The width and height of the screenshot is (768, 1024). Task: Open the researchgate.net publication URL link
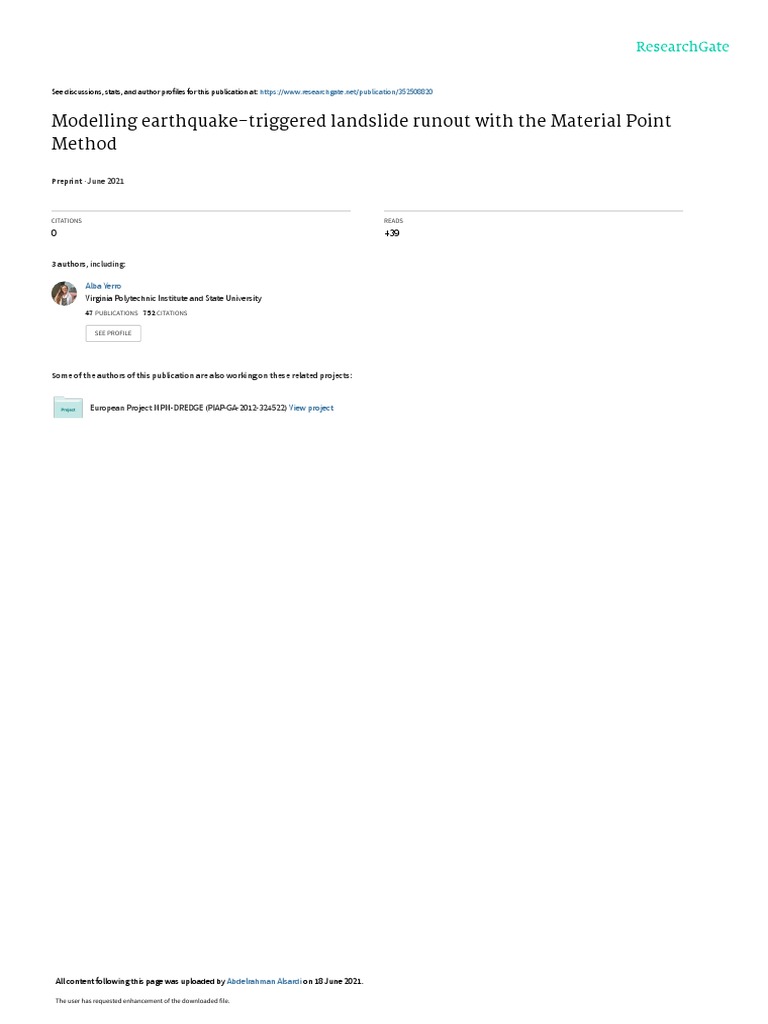[346, 92]
